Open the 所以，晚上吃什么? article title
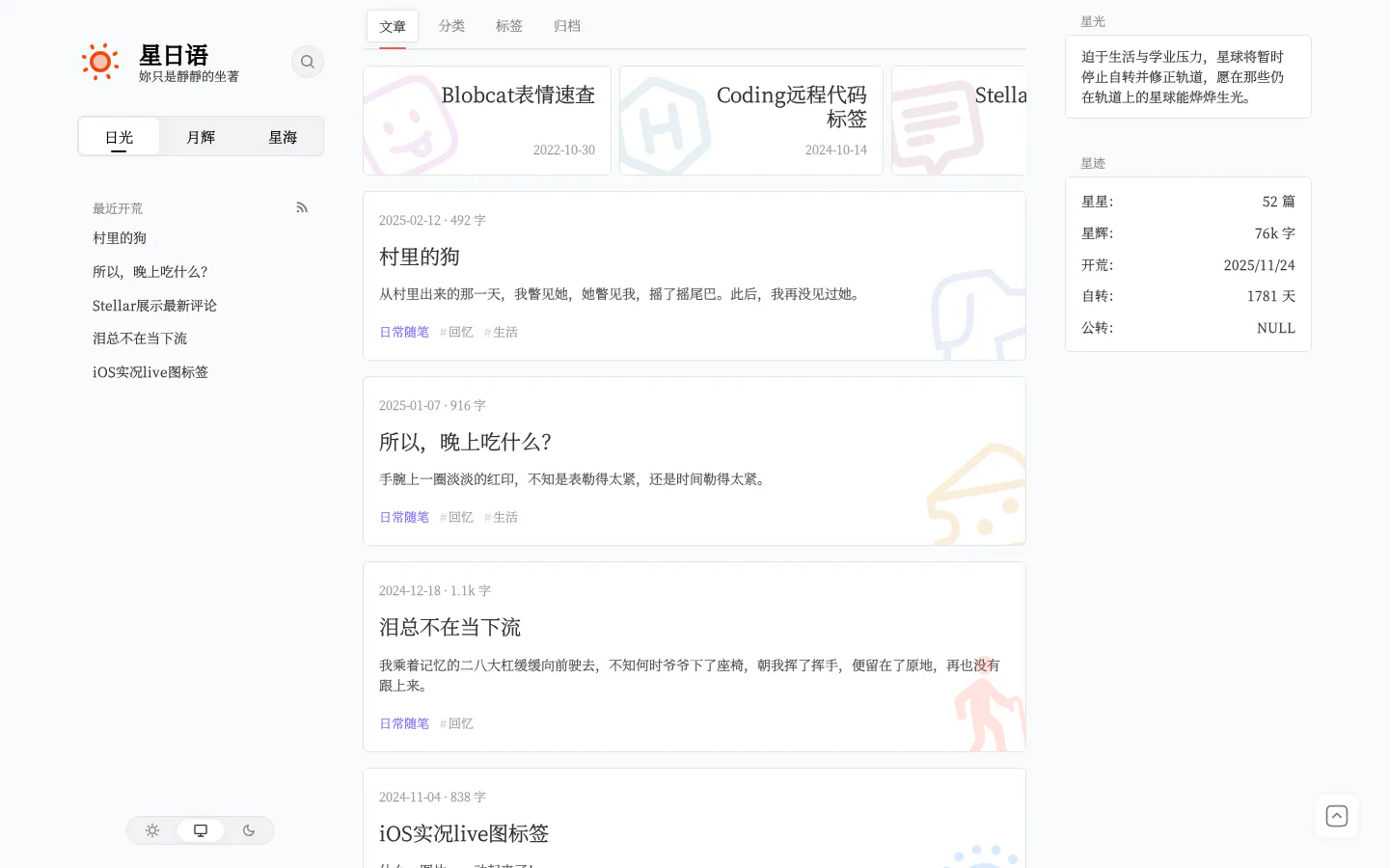This screenshot has height=868, width=1389. click(x=466, y=442)
